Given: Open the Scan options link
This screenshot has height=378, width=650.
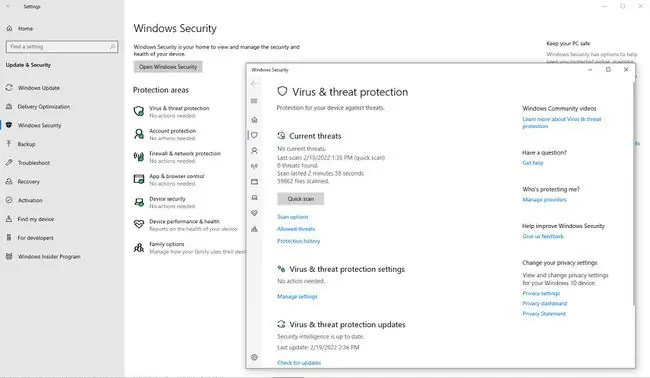Looking at the screenshot, I should (292, 217).
